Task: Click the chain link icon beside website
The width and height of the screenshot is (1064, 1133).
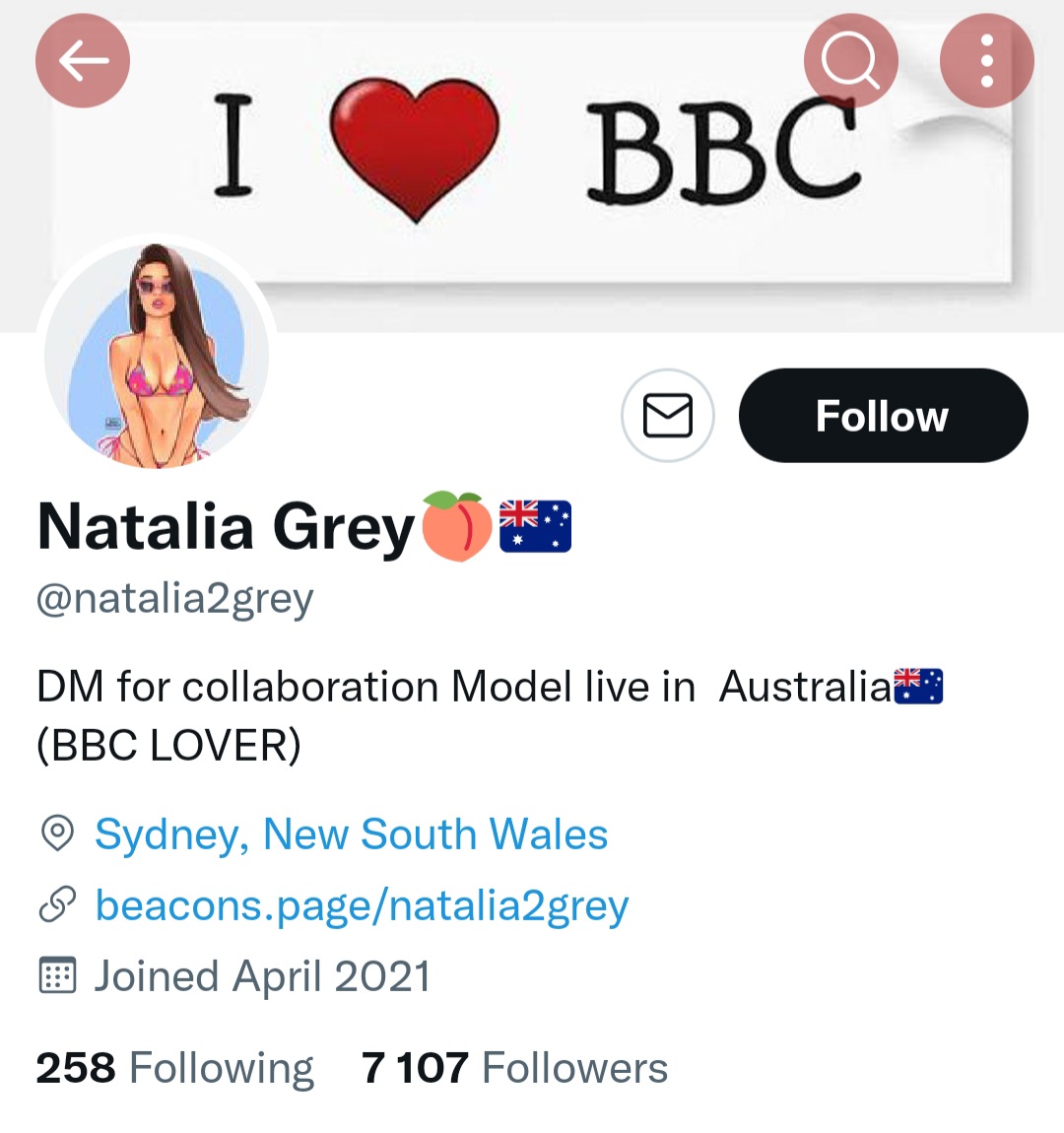Action: point(57,905)
